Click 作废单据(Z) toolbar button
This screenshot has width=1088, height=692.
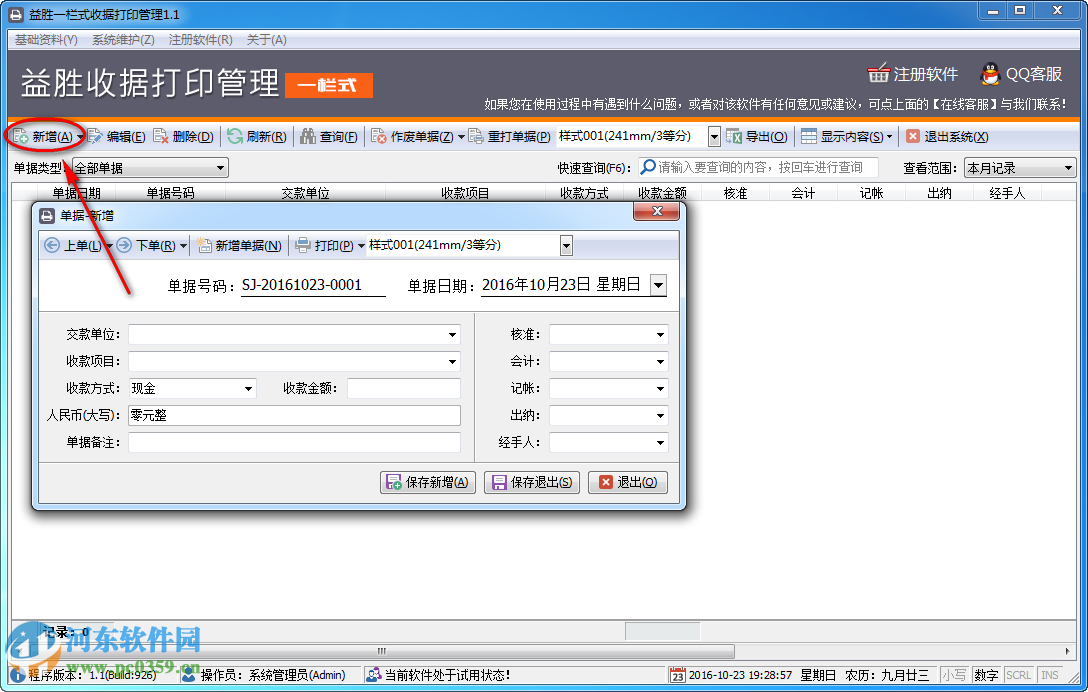tap(412, 137)
